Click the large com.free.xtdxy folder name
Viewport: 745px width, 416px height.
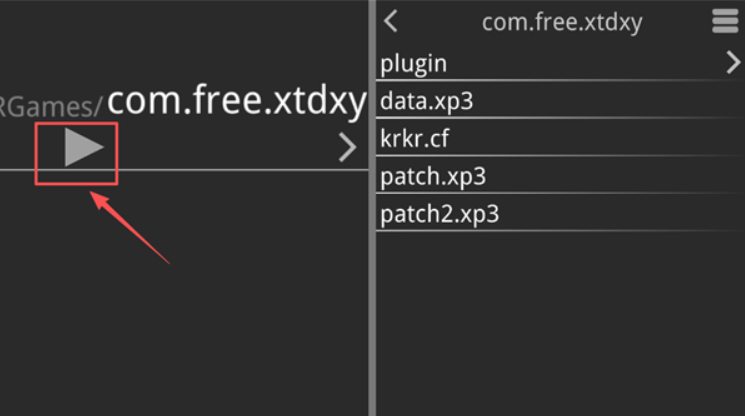237,101
